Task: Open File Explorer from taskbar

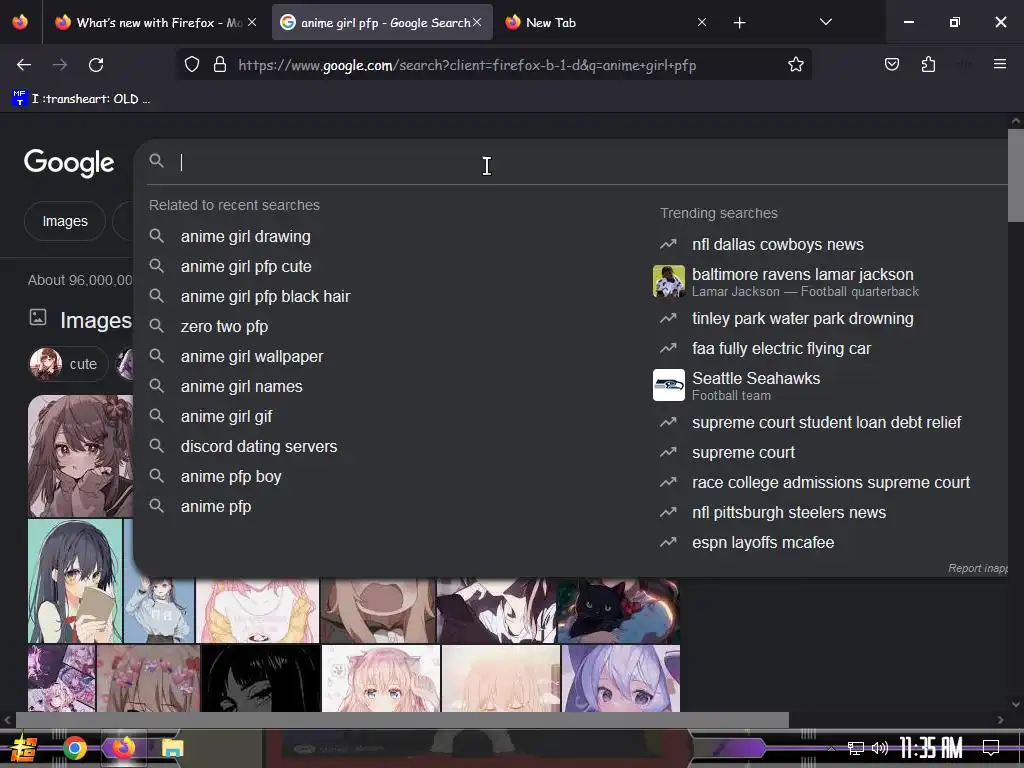Action: [x=172, y=748]
